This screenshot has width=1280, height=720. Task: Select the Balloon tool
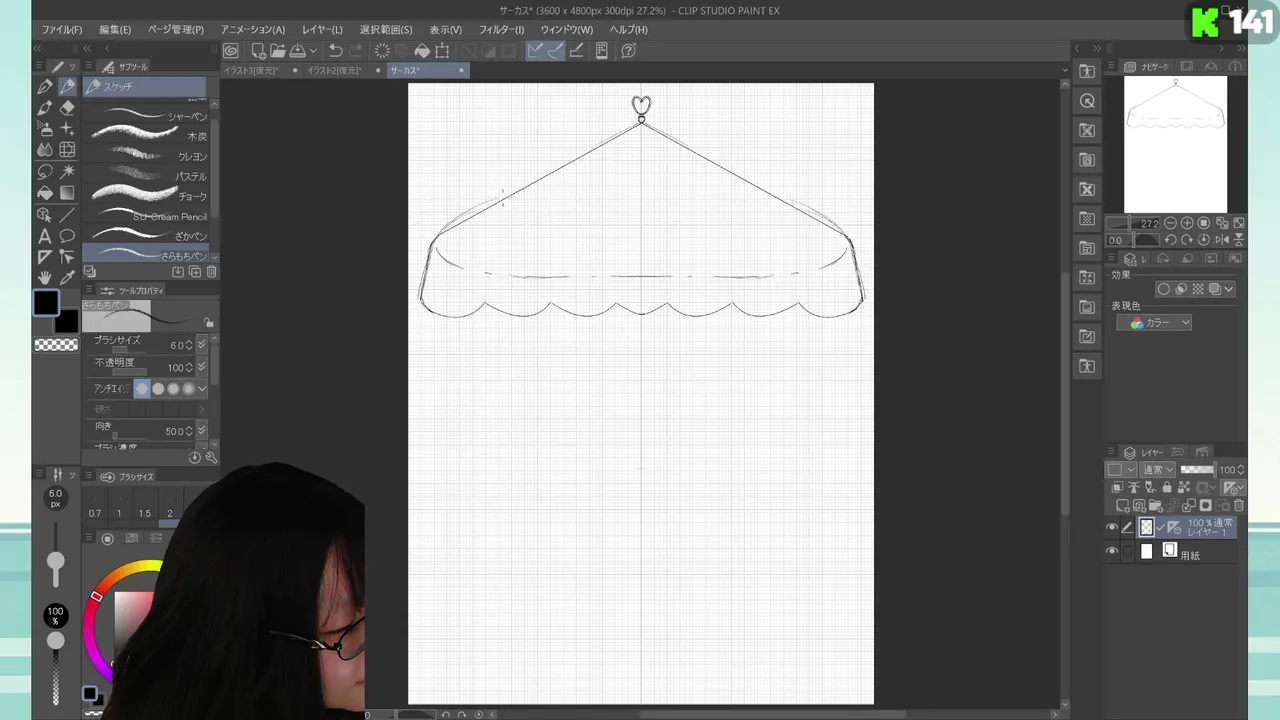pyautogui.click(x=67, y=236)
